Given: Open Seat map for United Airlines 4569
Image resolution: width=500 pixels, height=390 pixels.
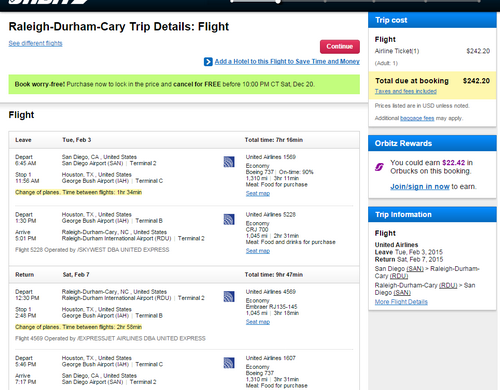Looking at the screenshot, I should (258, 322).
